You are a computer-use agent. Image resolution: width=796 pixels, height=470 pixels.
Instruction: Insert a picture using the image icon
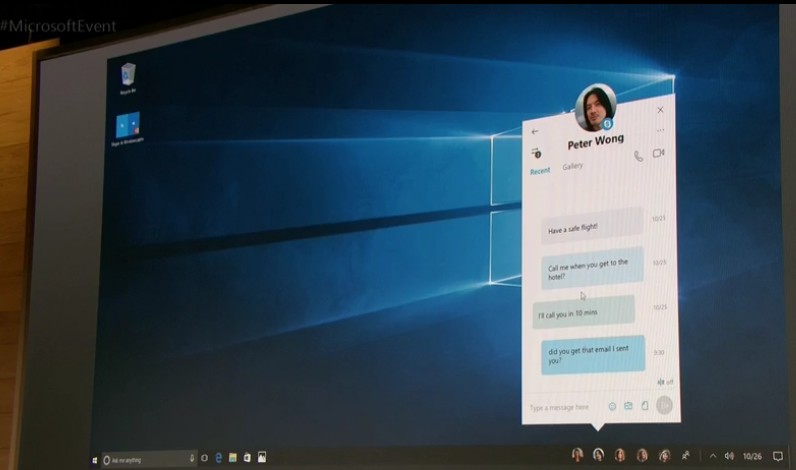(x=628, y=406)
